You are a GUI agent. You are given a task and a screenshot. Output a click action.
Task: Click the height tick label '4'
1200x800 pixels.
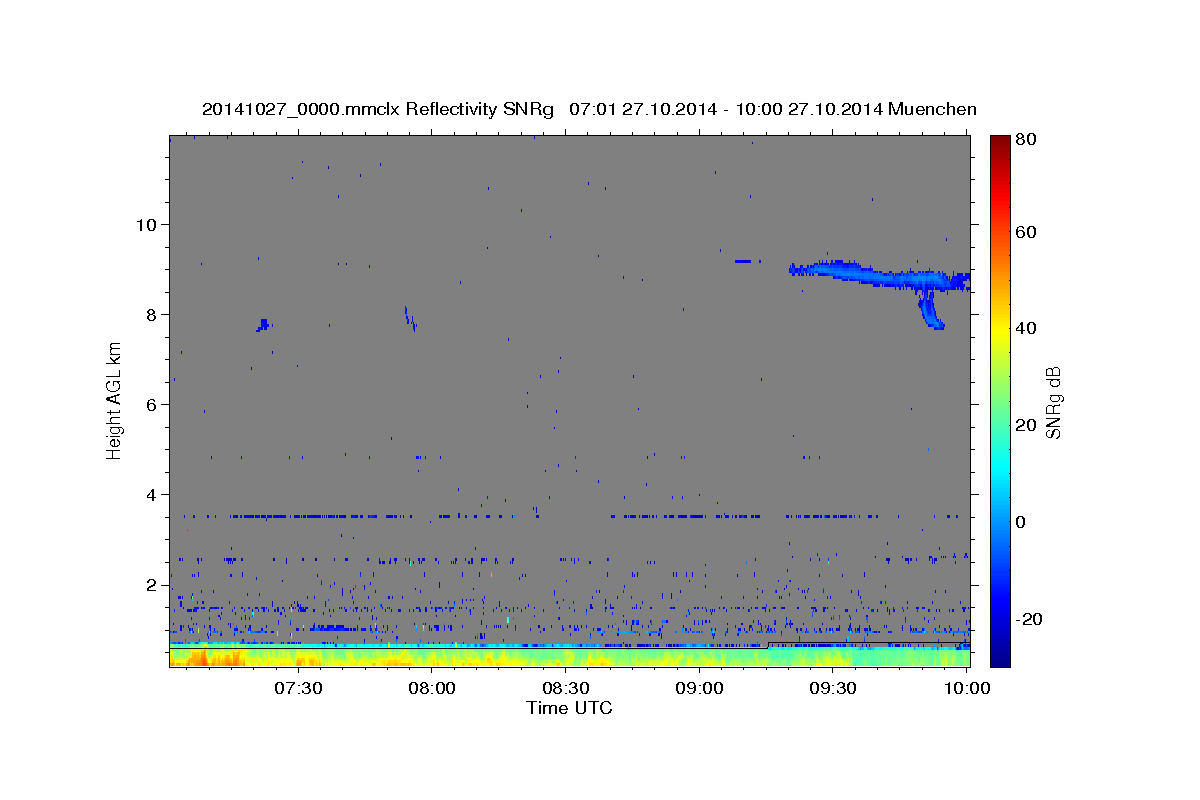(x=151, y=494)
